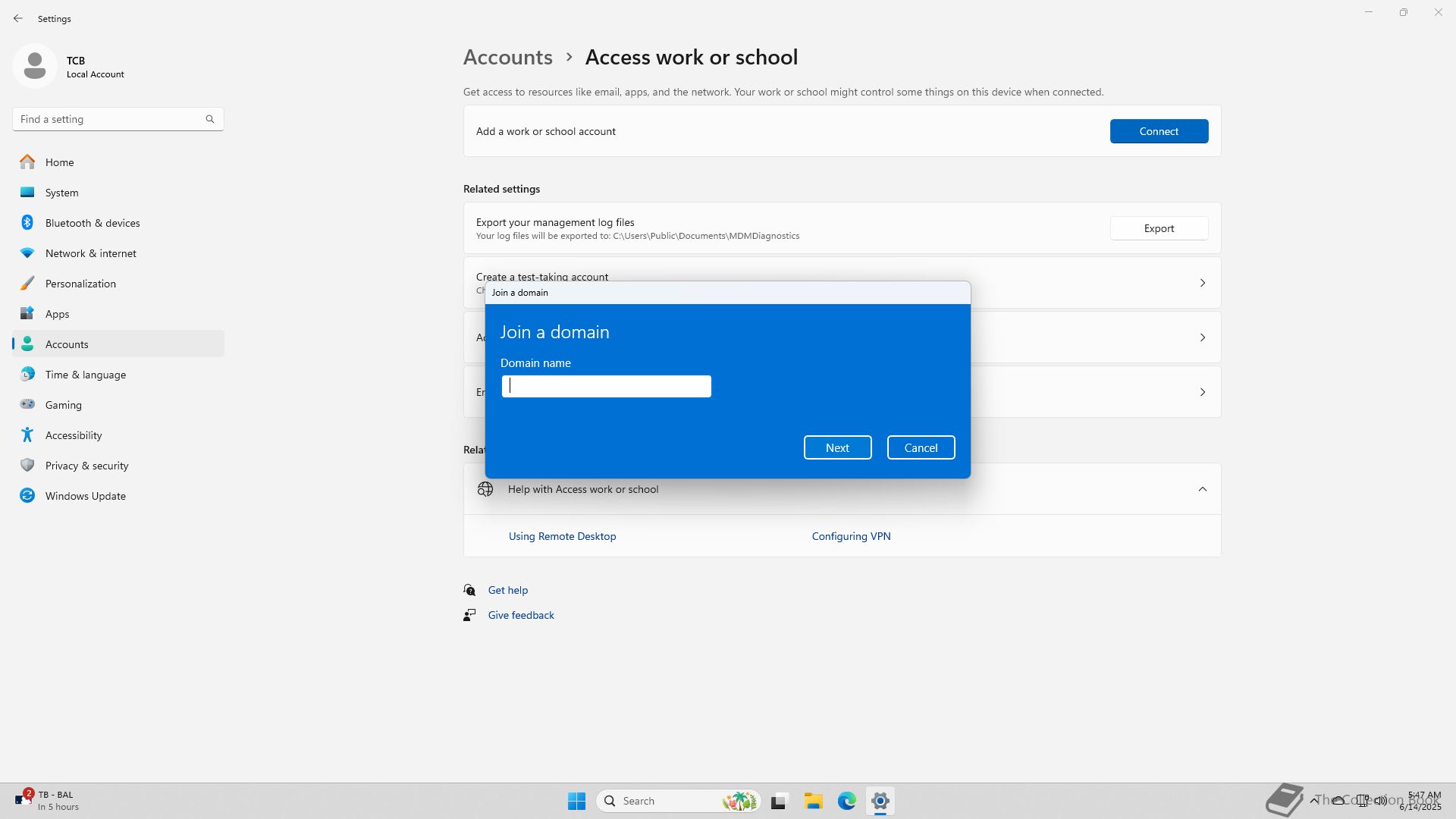This screenshot has width=1456, height=819.
Task: Go to Personalization settings
Action: pos(80,284)
